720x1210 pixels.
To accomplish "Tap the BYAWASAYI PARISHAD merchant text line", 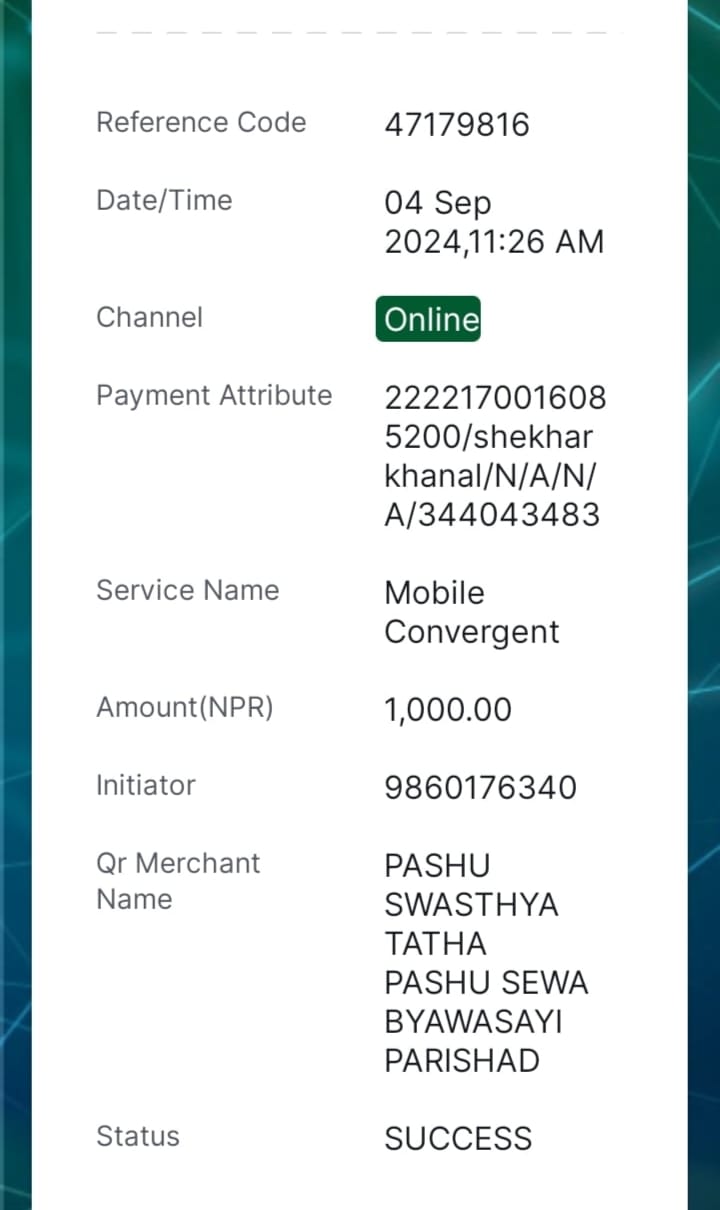I will [x=473, y=1041].
